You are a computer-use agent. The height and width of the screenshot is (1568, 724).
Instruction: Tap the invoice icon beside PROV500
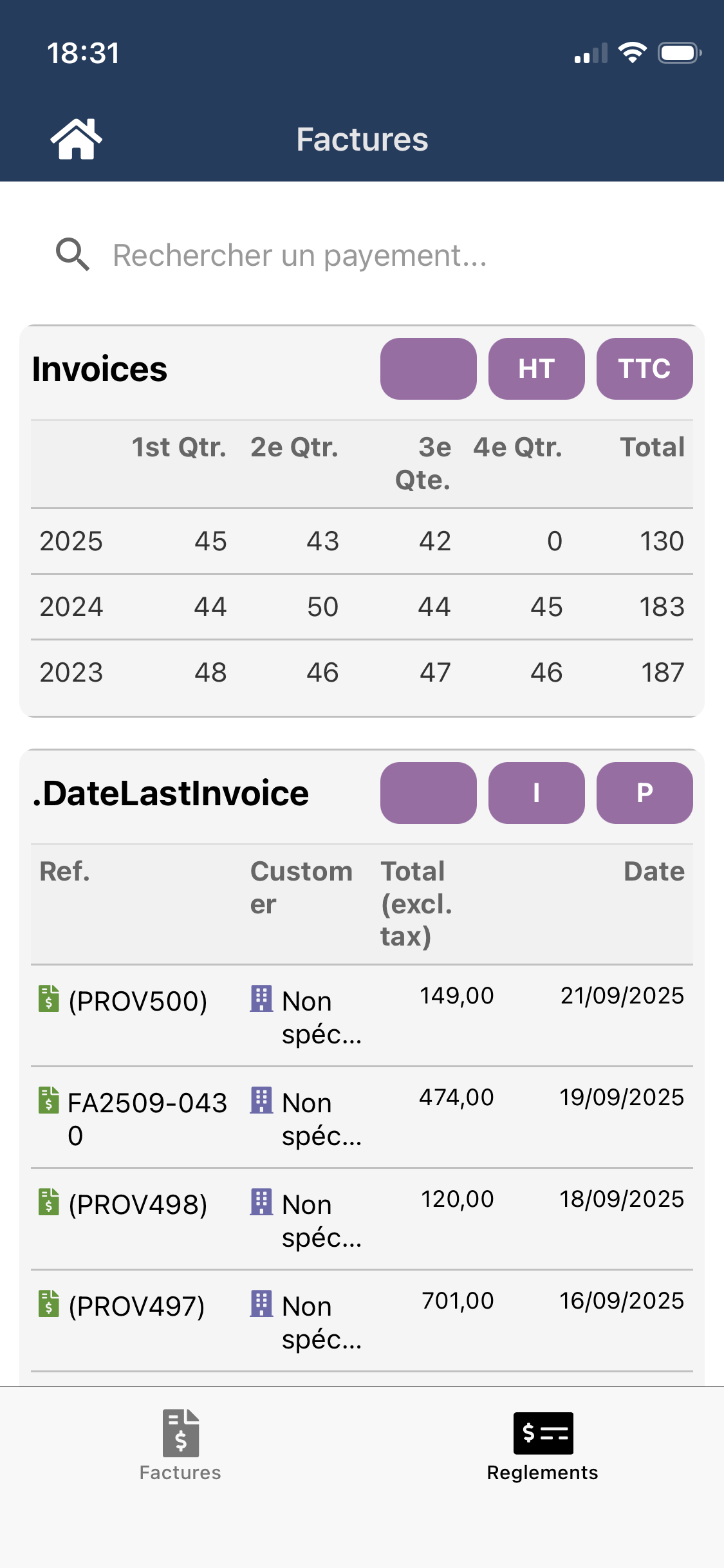[49, 998]
